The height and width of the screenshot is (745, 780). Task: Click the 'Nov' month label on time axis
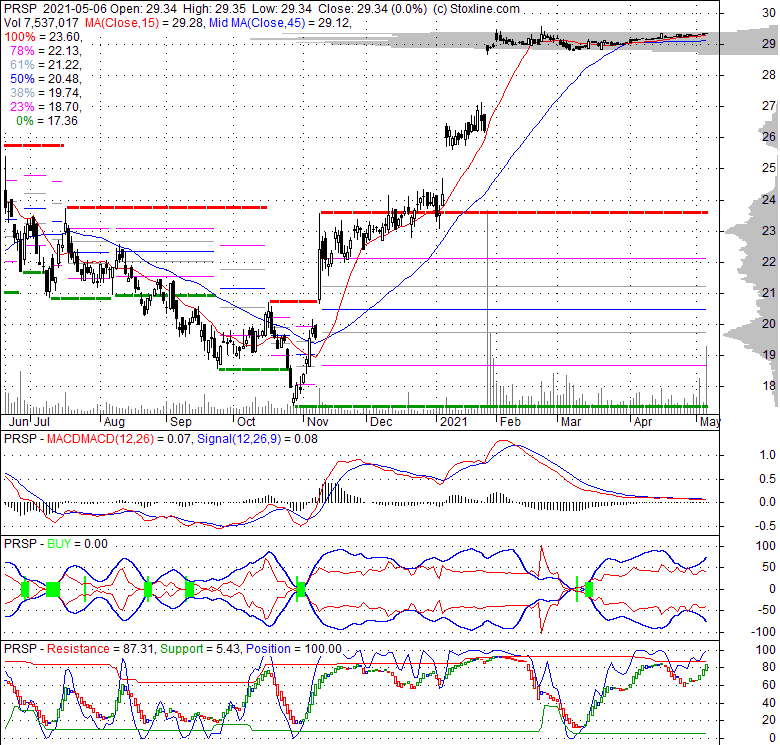(x=317, y=422)
